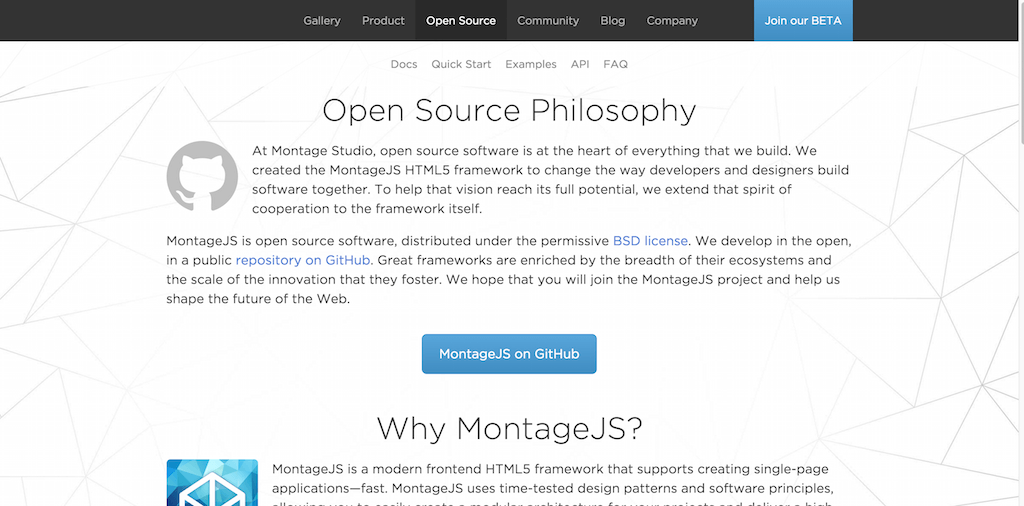This screenshot has height=506, width=1024.
Task: Click the GitHub Octocat logo icon
Action: click(202, 176)
